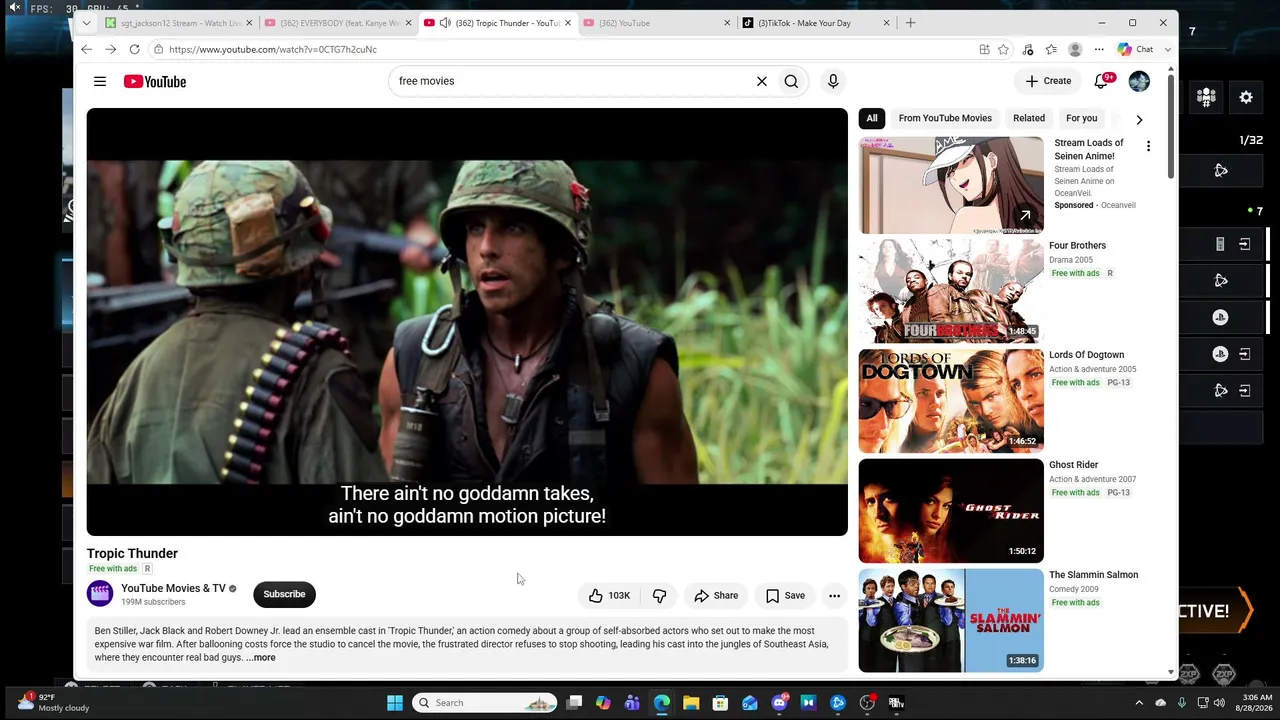
Task: Open the Lords Of Dogtown title link
Action: click(x=1086, y=355)
